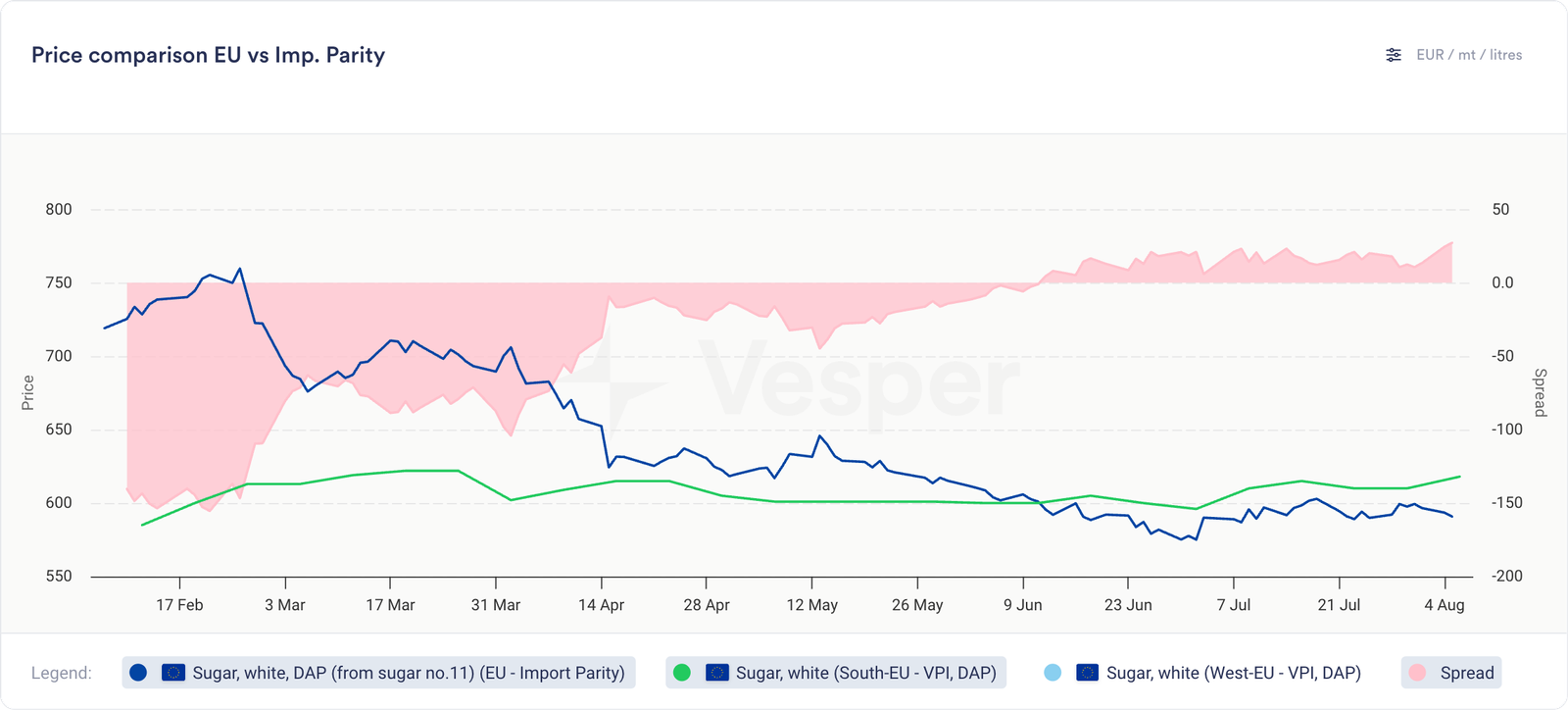Screen dimensions: 1568x710
Task: Click the dark blue Import Parity legend dot
Action: [138, 673]
